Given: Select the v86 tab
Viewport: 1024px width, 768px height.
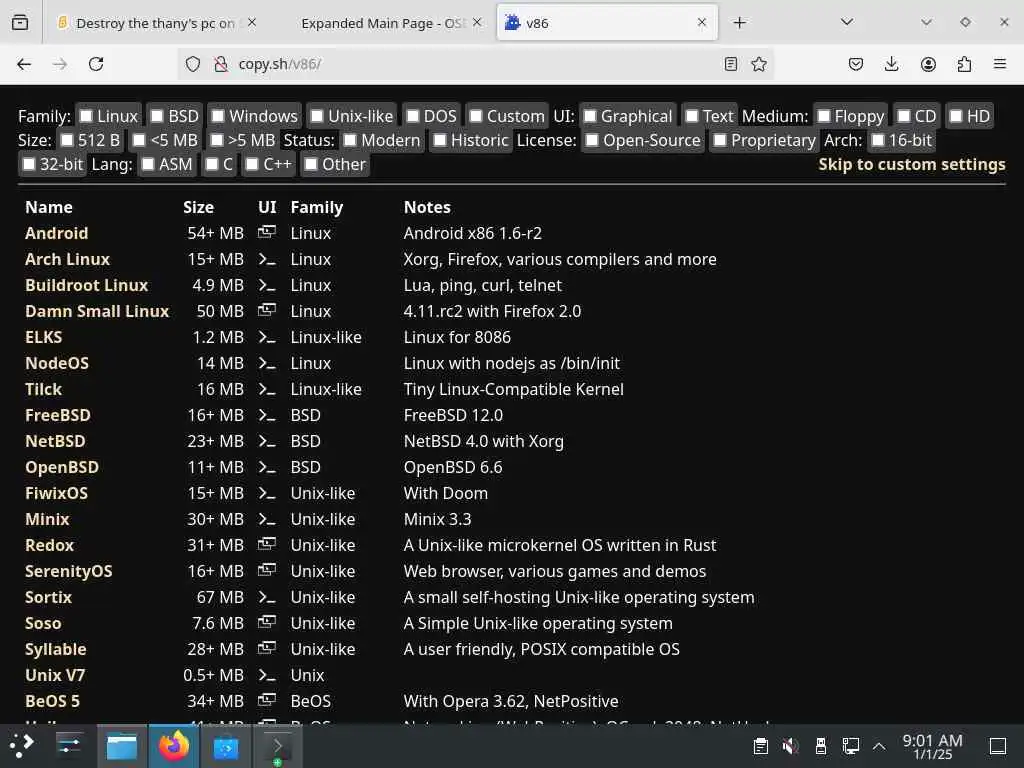Looking at the screenshot, I should 607,23.
